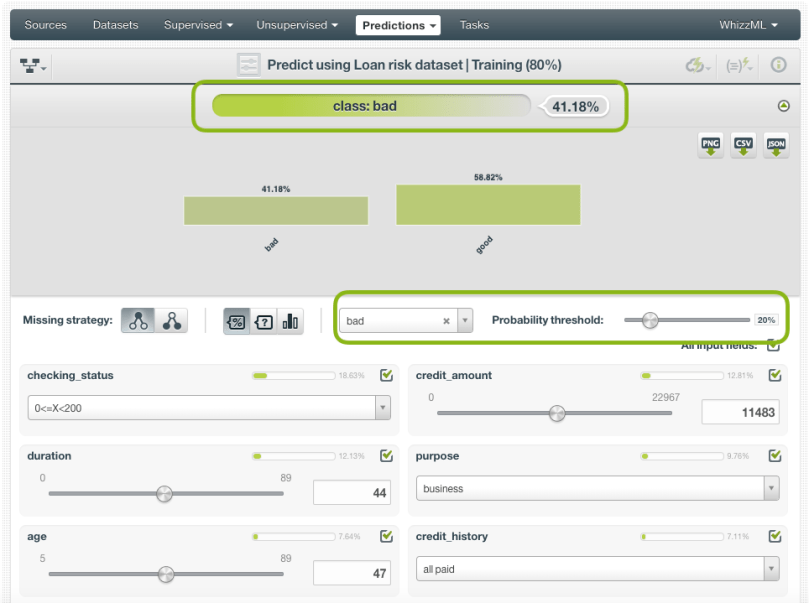809x603 pixels.
Task: Export the prediction as JSON
Action: 776,145
